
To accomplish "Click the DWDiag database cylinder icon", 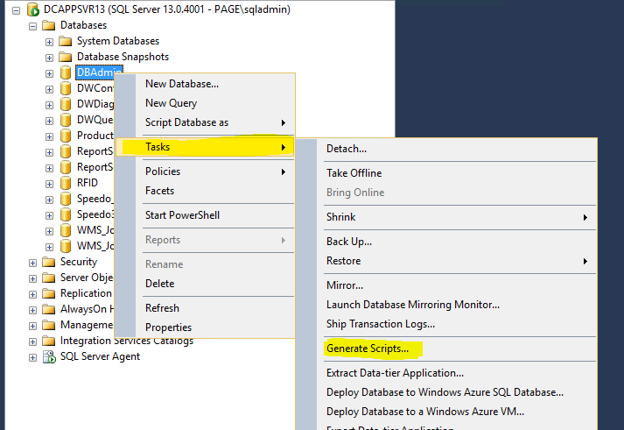I will click(65, 104).
